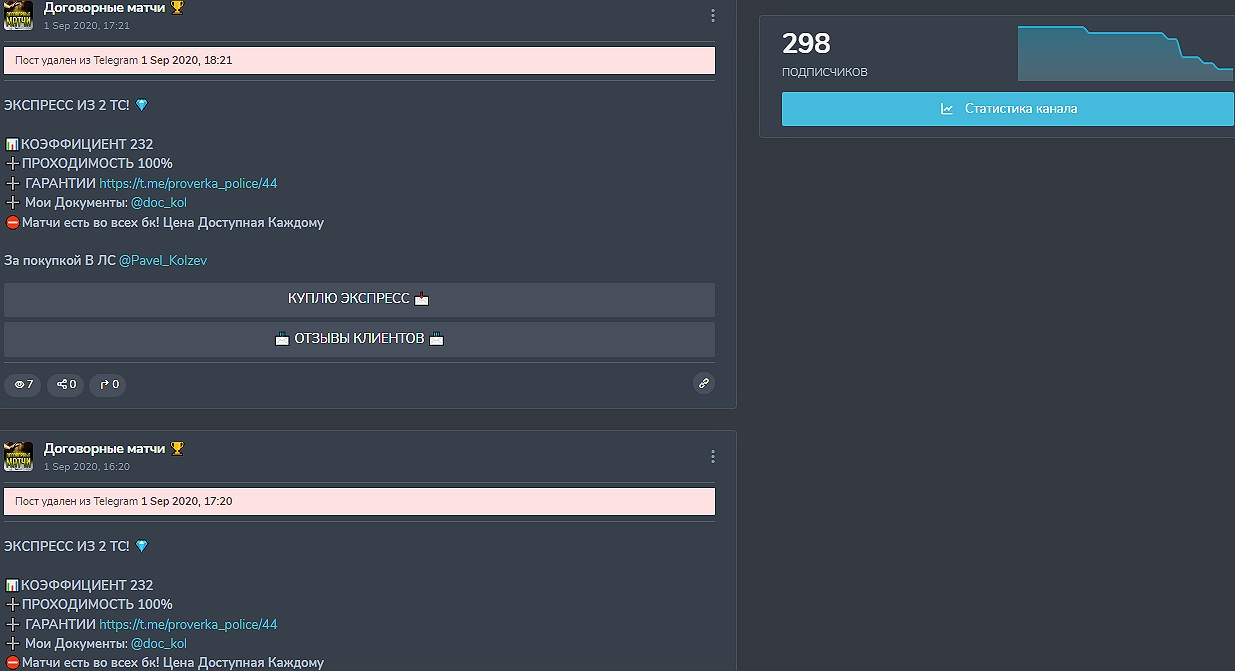Screen dimensions: 1235x671
Task: Click channel avatar on the 16:20 post
Action: click(x=18, y=456)
